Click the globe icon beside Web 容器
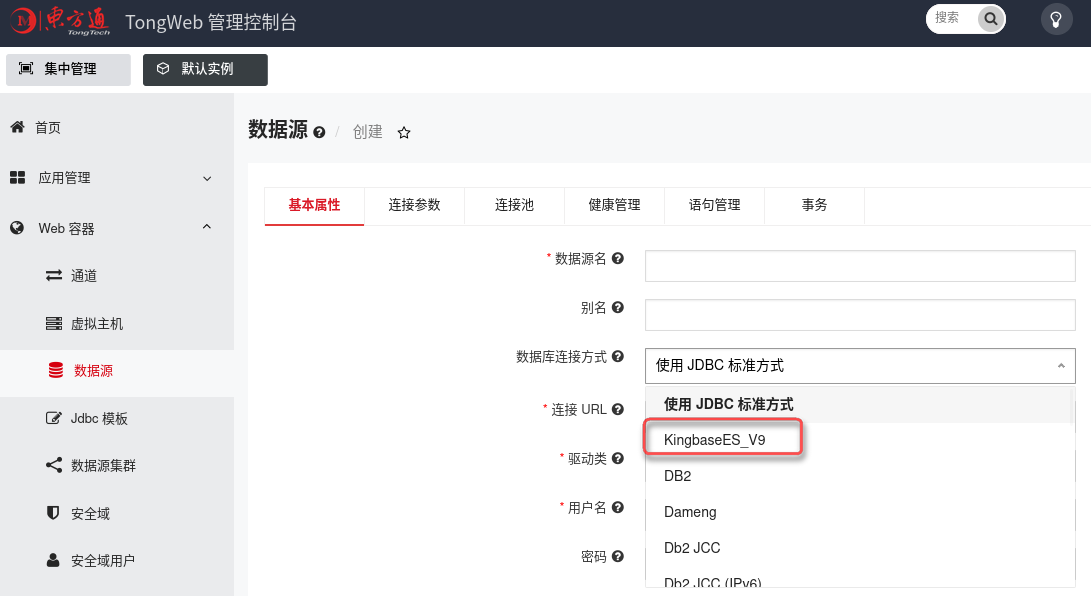The width and height of the screenshot is (1091, 596). 17,227
